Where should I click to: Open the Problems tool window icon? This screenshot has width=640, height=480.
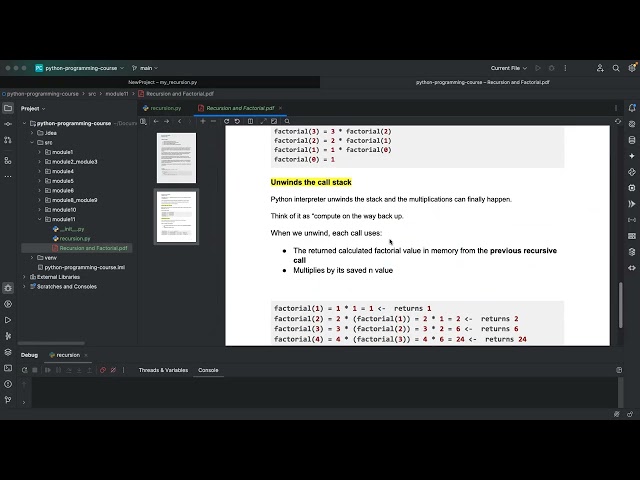coord(8,384)
